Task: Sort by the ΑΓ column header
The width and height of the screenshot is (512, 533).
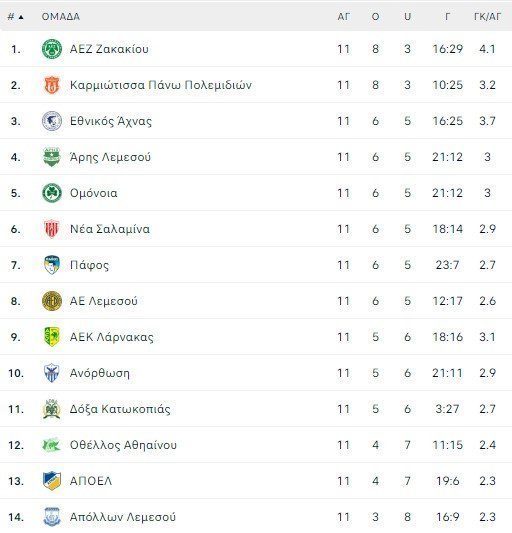Action: click(x=343, y=17)
